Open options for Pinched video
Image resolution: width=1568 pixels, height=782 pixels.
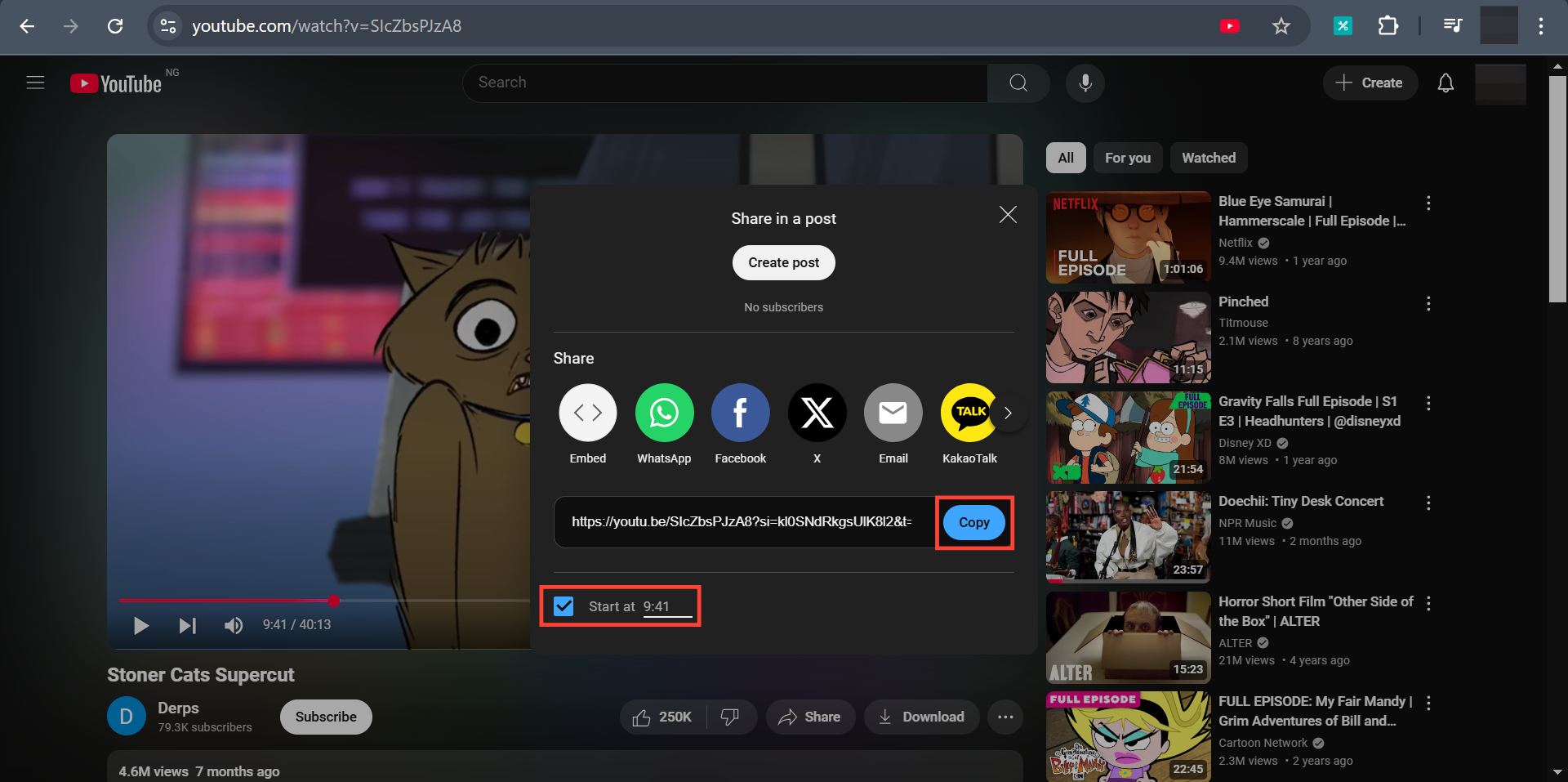click(x=1428, y=303)
